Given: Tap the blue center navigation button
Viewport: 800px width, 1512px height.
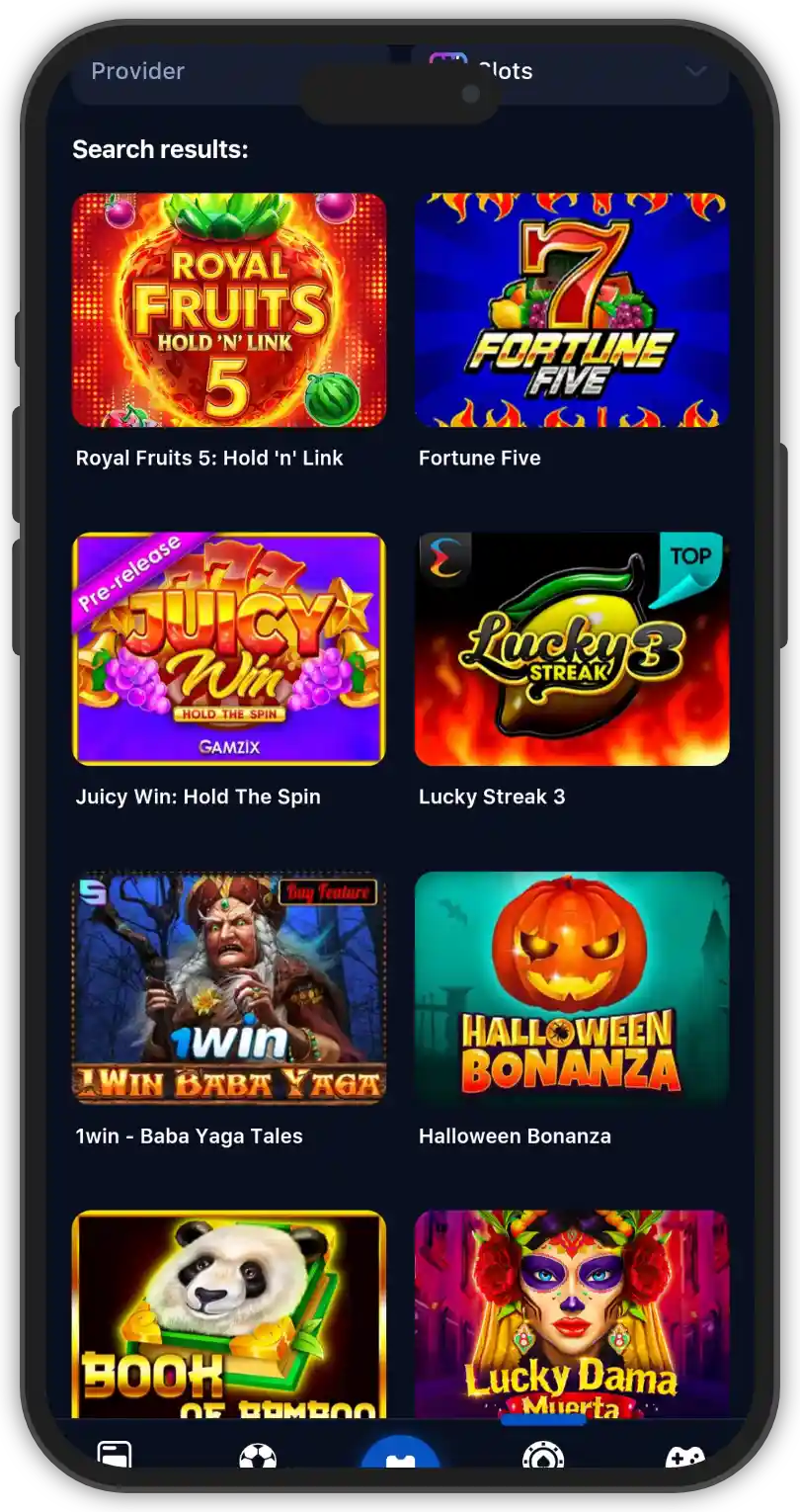Looking at the screenshot, I should coord(400,1454).
